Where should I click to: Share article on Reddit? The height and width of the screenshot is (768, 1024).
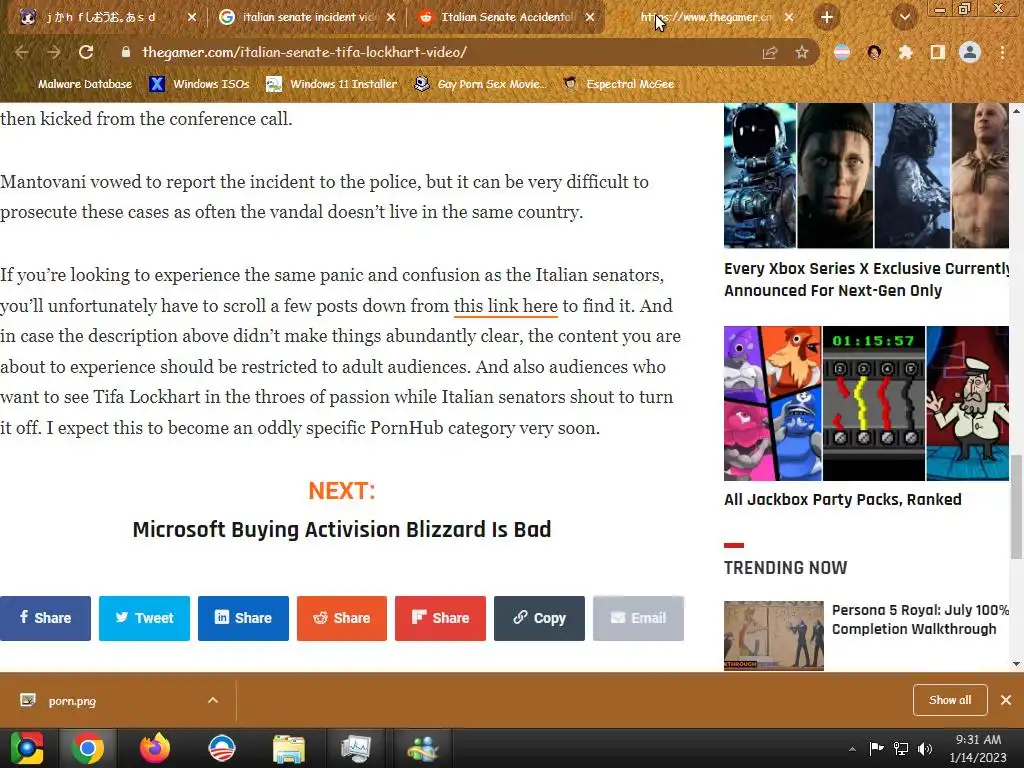pyautogui.click(x=342, y=618)
